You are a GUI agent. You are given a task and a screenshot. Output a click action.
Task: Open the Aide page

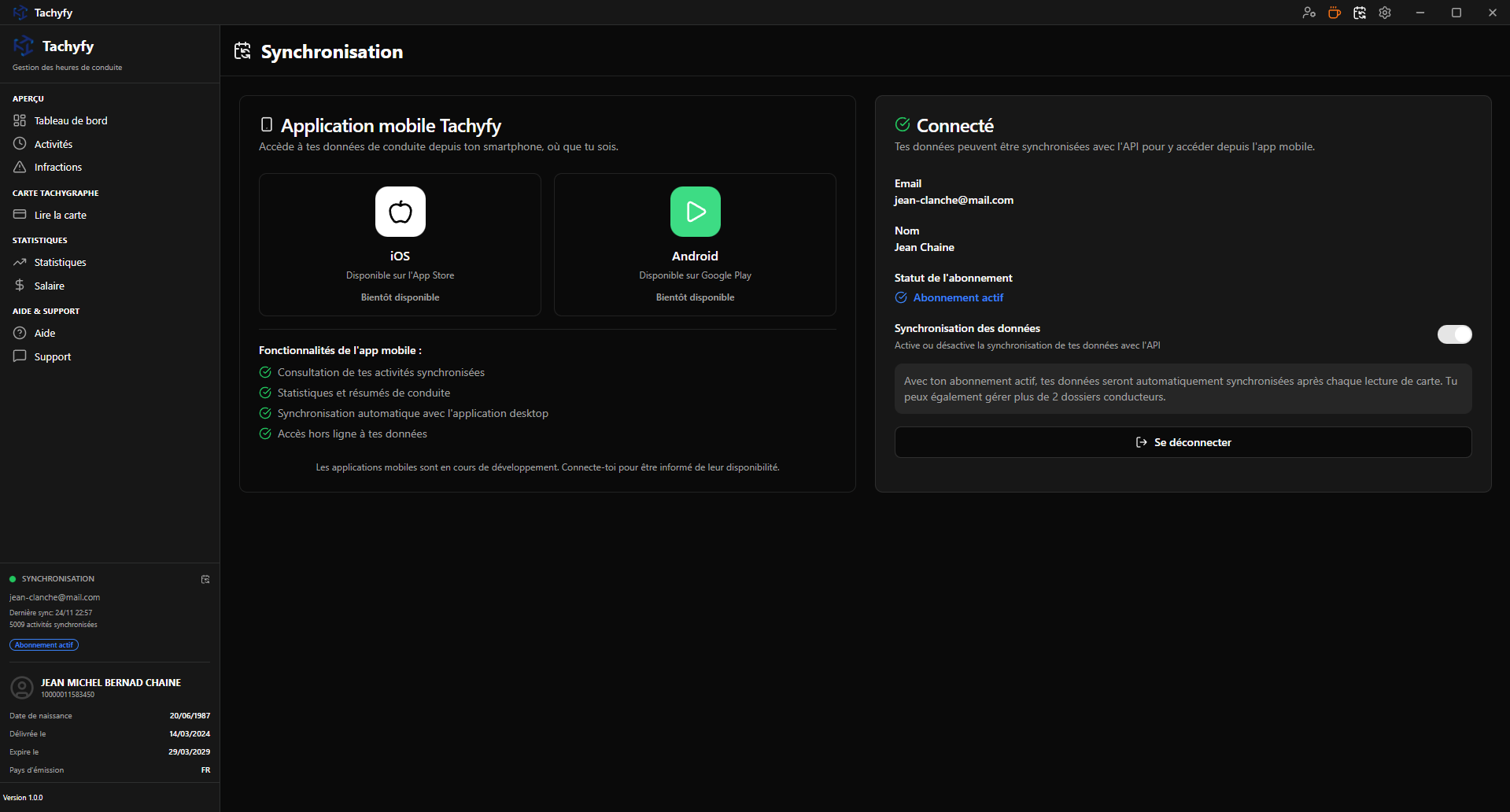[44, 333]
